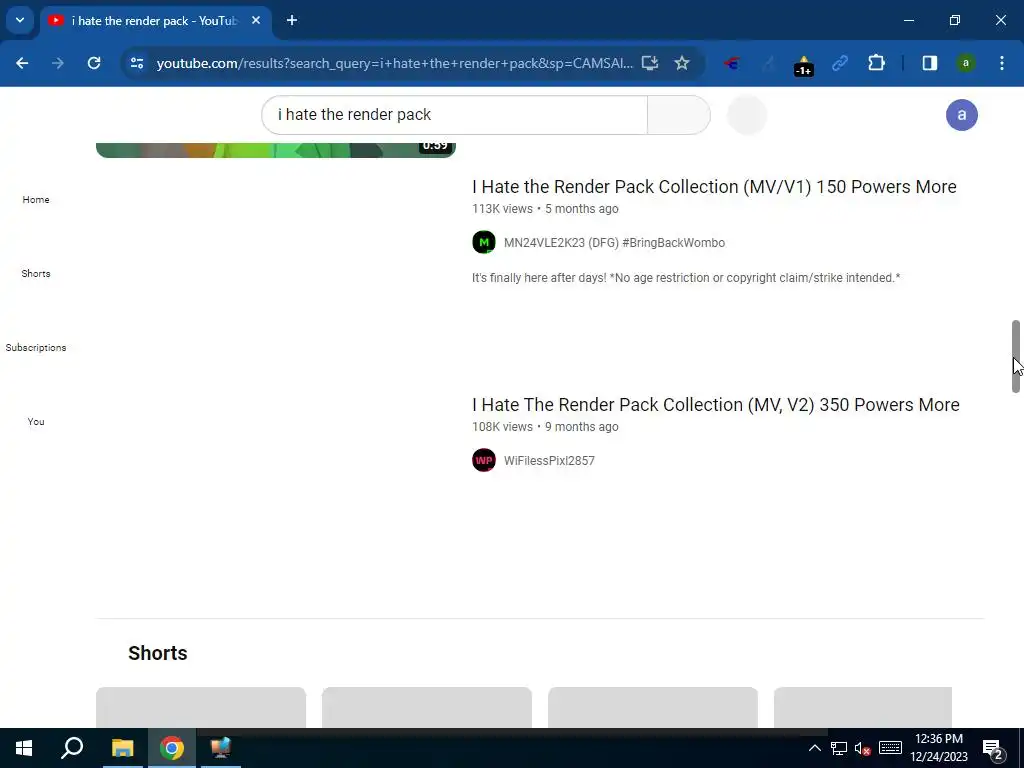Reload the YouTube results page

point(94,63)
